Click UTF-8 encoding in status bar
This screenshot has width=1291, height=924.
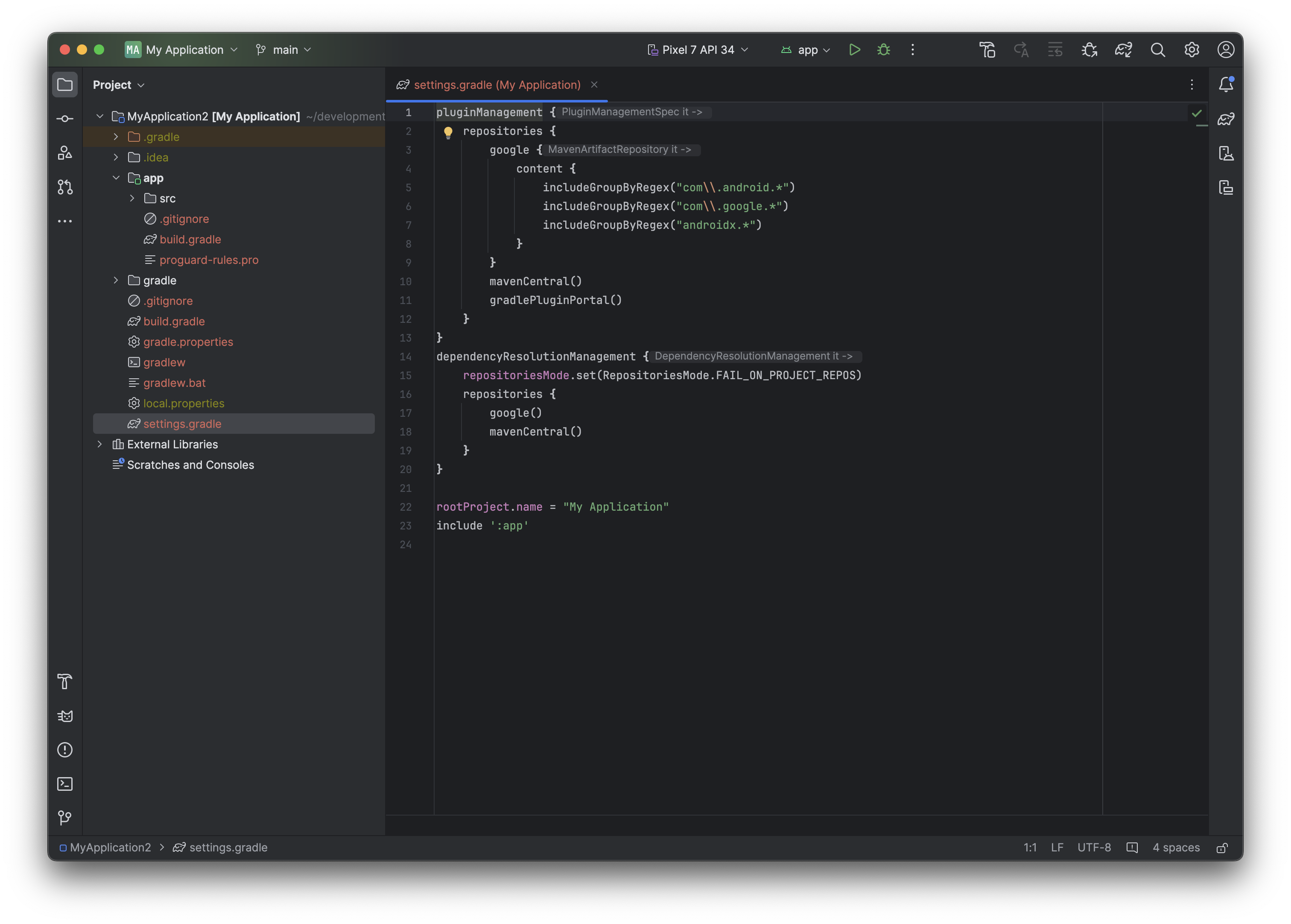[1094, 848]
